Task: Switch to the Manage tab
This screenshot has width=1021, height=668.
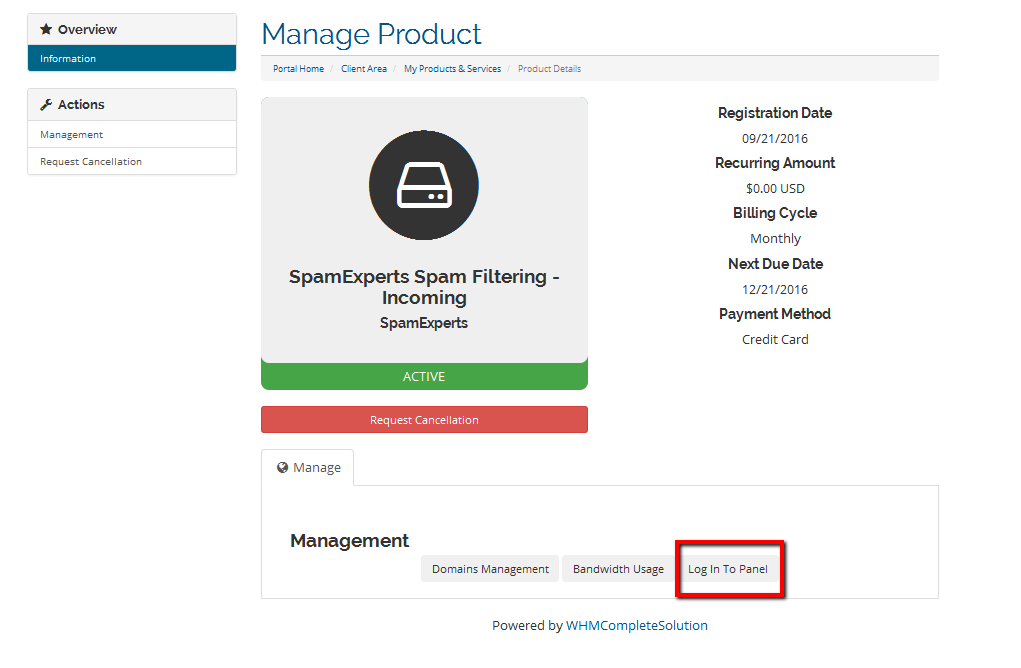Action: click(307, 467)
